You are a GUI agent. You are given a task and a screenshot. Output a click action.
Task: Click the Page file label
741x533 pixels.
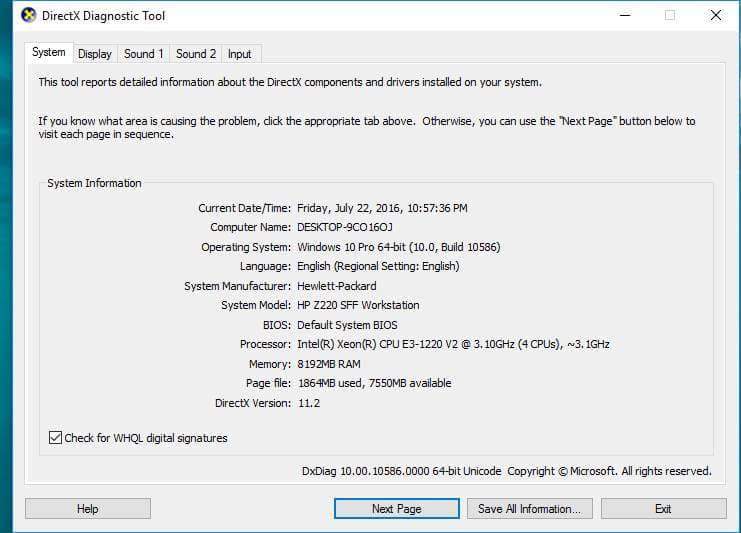[x=268, y=383]
